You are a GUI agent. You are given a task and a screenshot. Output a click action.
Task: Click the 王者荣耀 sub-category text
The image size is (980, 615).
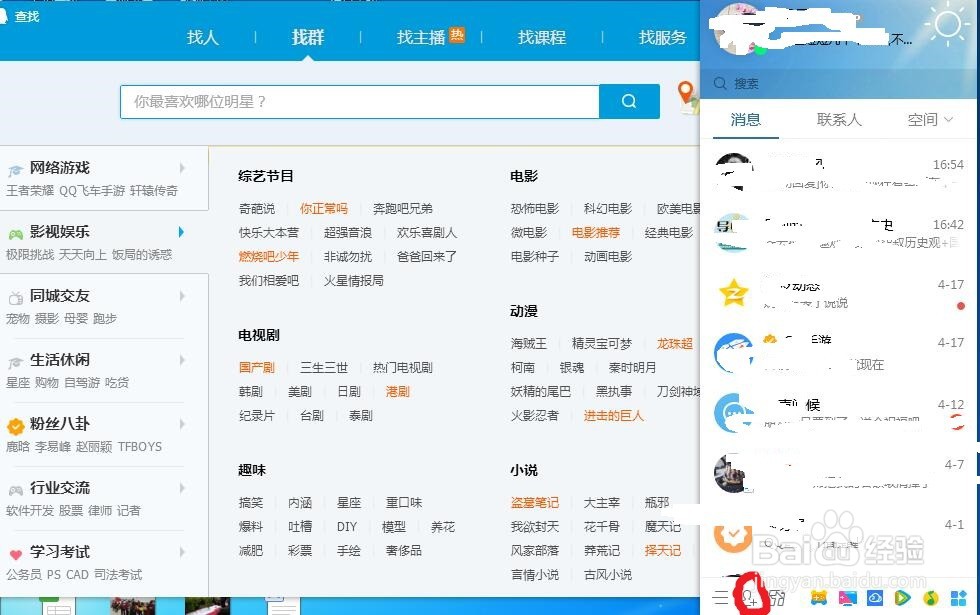[30, 191]
